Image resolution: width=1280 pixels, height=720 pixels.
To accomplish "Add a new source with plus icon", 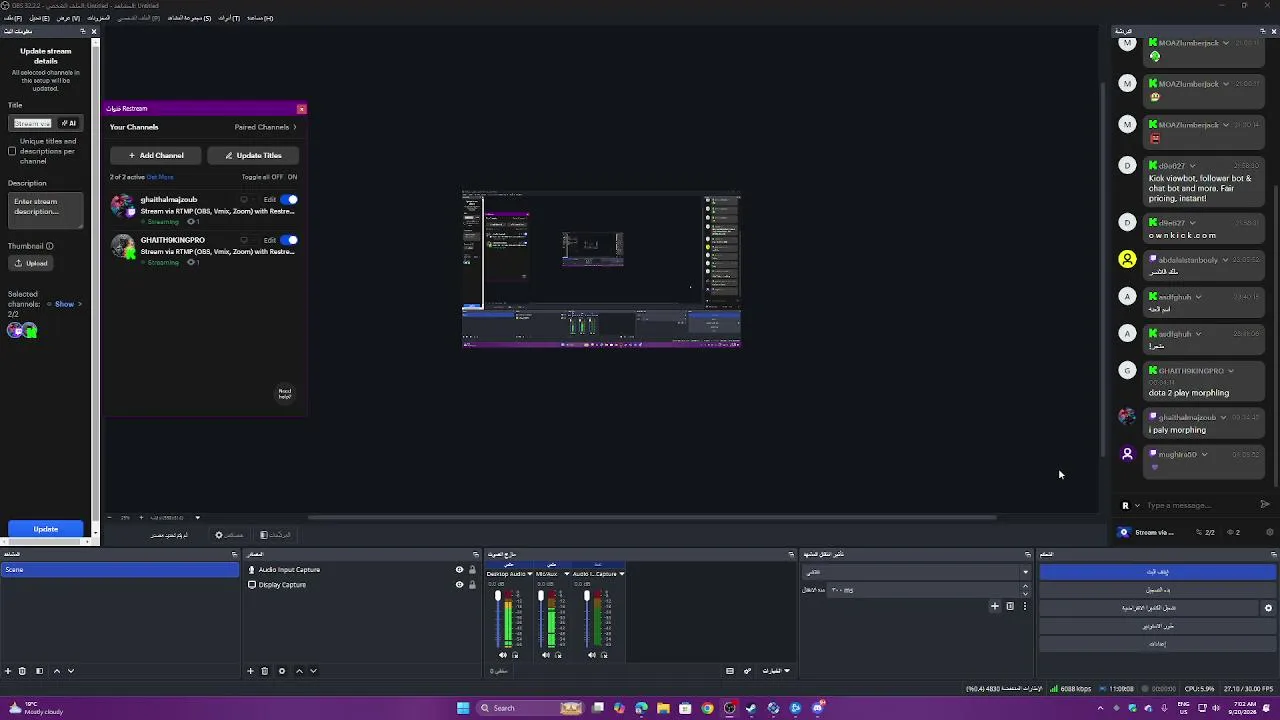I will [250, 671].
